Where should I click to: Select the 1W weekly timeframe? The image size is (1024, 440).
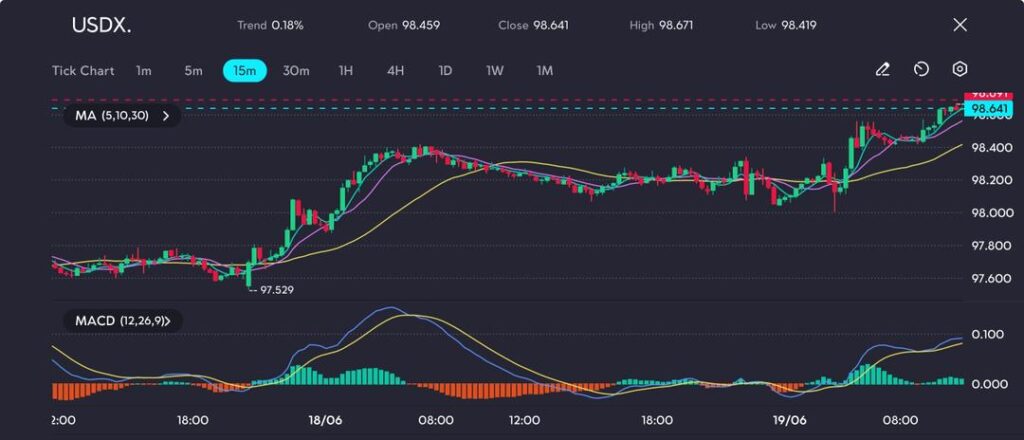tap(495, 71)
